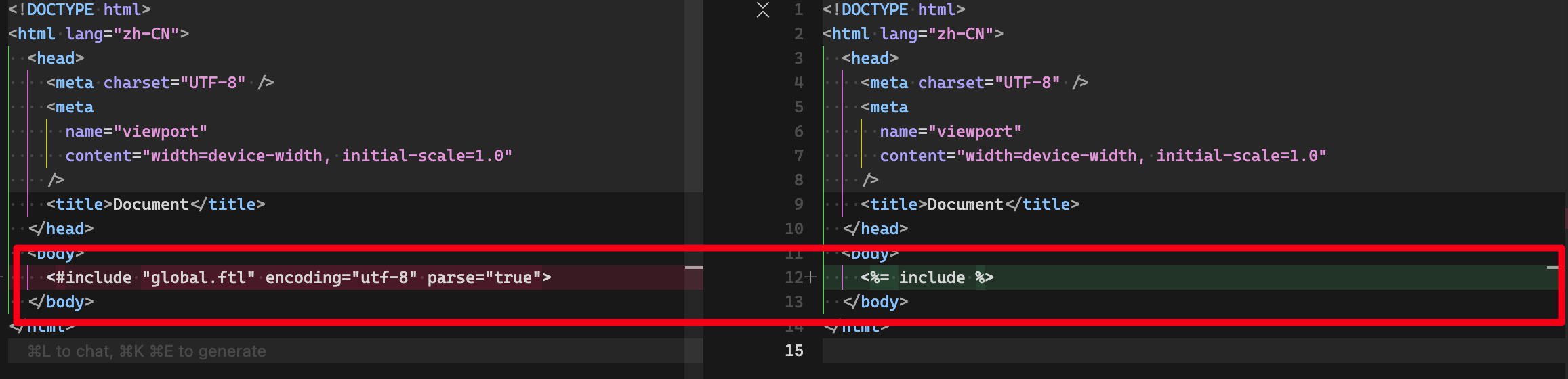Click closing </head> tag in right pane
Screen dimensions: 1568x379
[875, 229]
